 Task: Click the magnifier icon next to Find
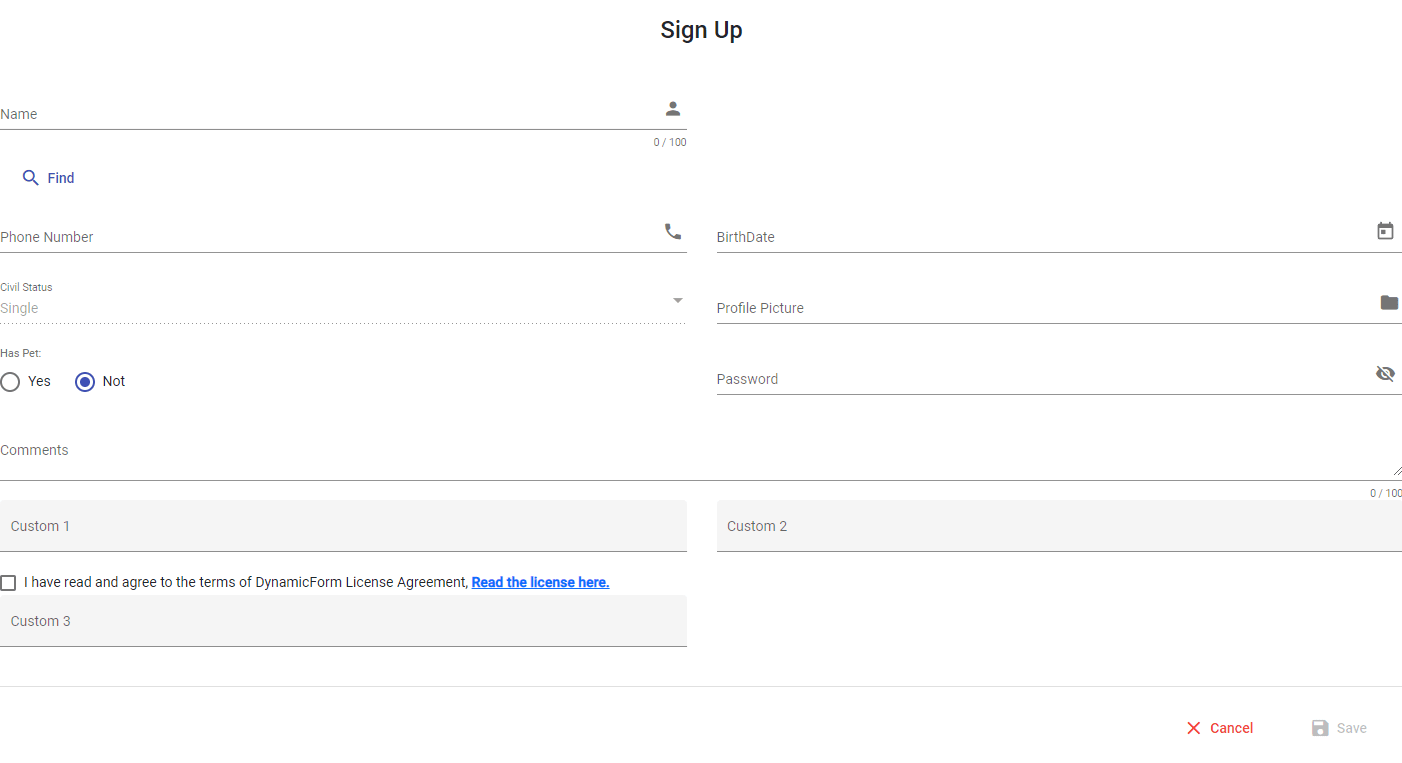pyautogui.click(x=31, y=178)
